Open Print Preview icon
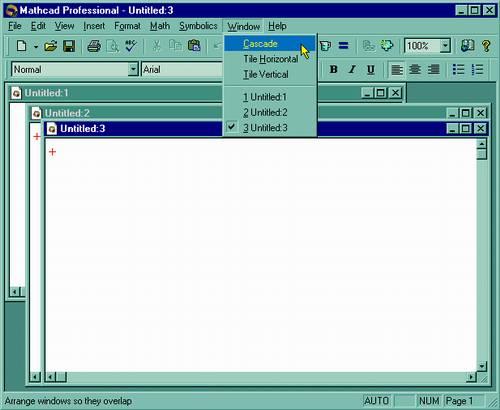The height and width of the screenshot is (410, 500). [x=113, y=46]
